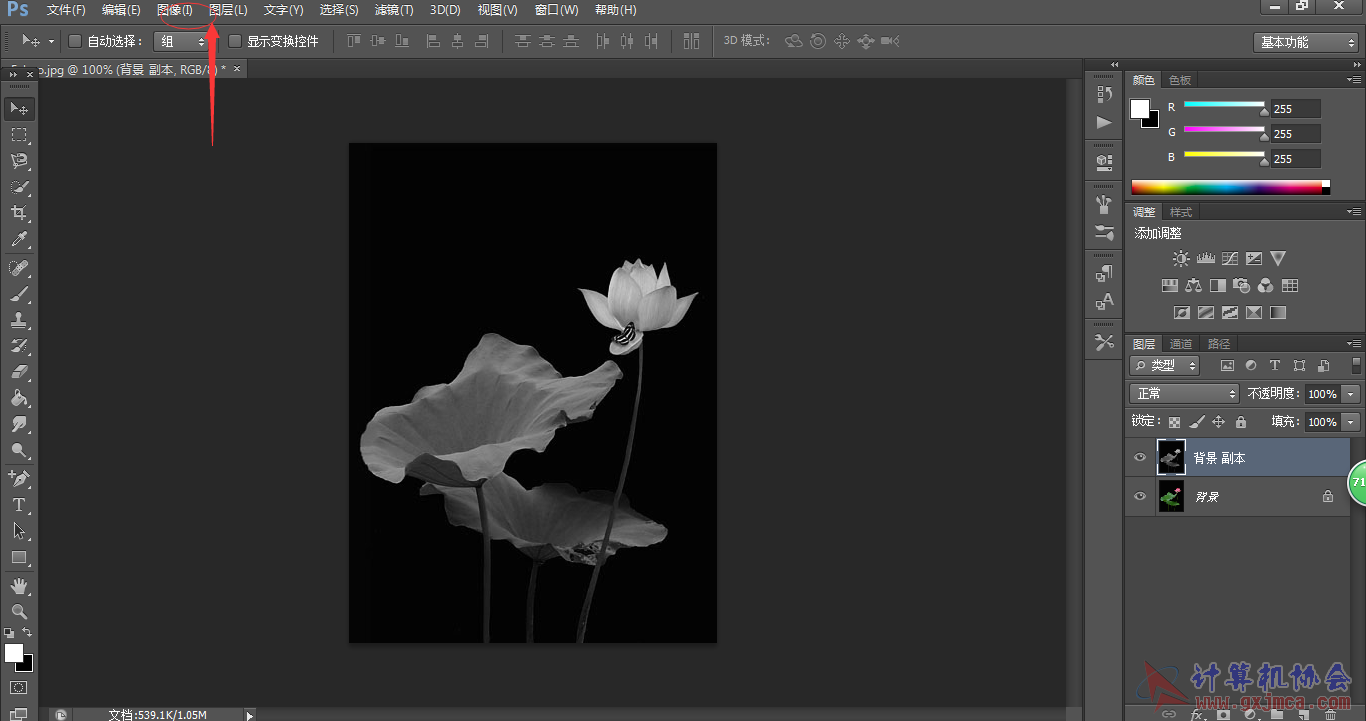Open the 基本功能 workspace dropdown

(1305, 42)
